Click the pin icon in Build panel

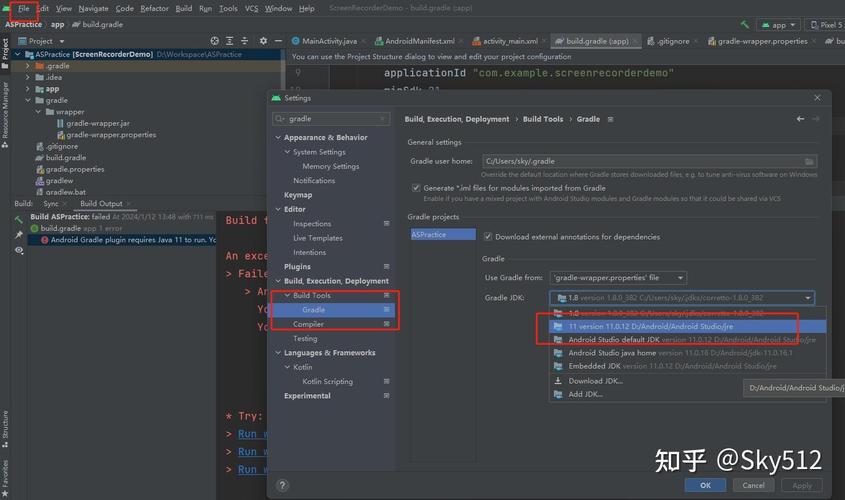point(18,235)
